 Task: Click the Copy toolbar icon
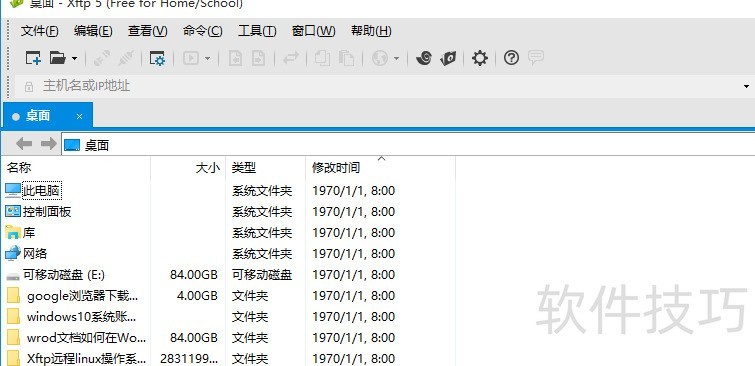coord(323,58)
